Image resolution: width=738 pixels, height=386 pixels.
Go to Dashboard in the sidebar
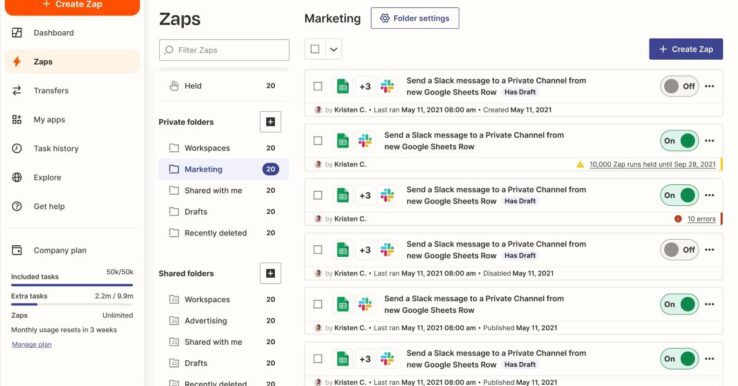coord(72,32)
